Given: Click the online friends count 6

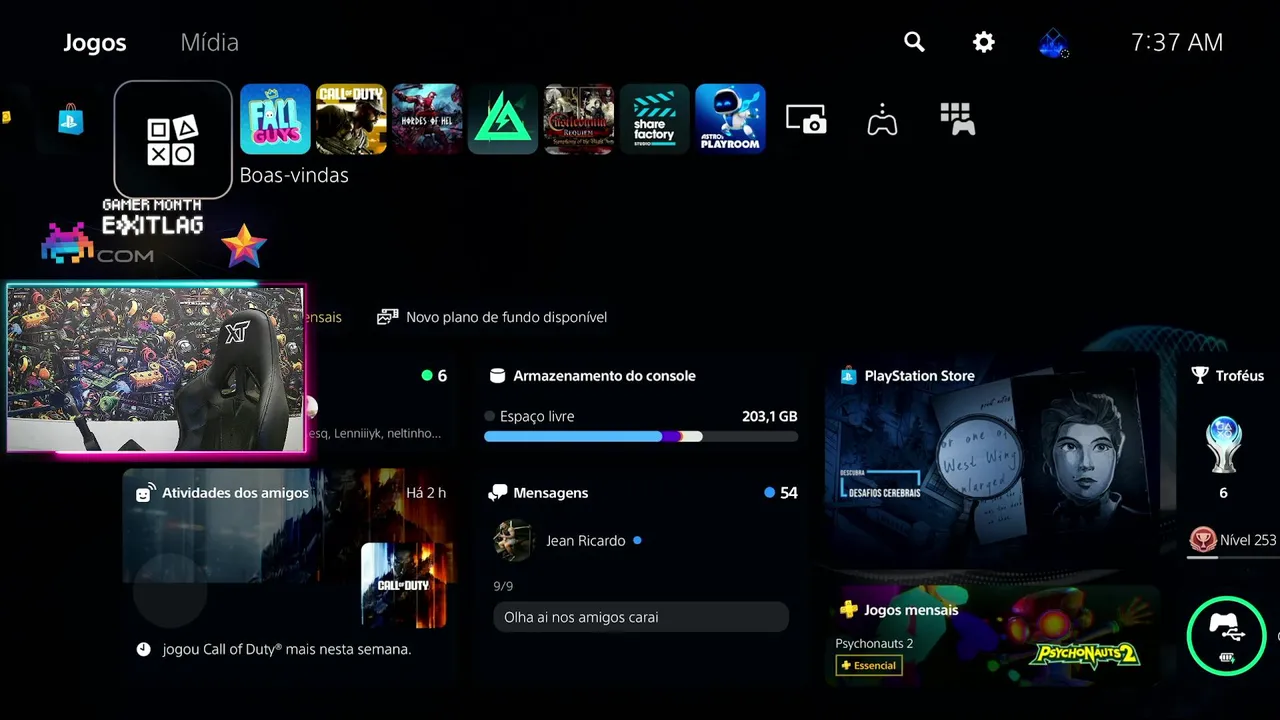Looking at the screenshot, I should tap(435, 376).
